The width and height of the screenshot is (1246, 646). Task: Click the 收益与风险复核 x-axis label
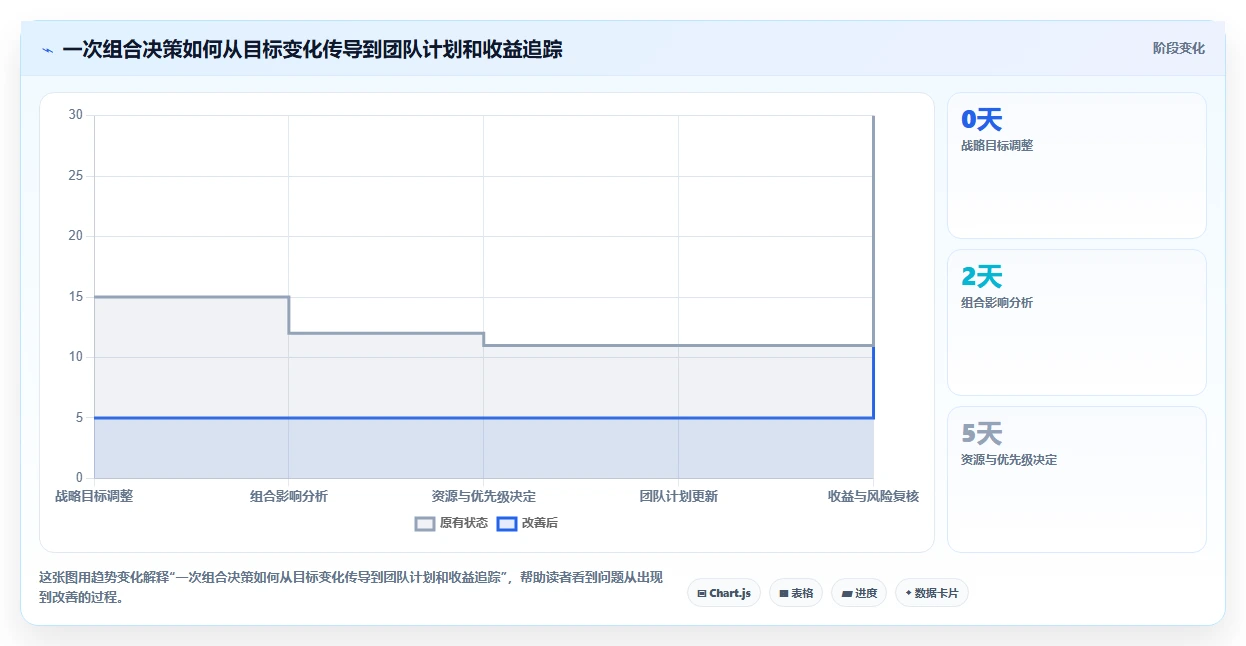click(x=873, y=496)
